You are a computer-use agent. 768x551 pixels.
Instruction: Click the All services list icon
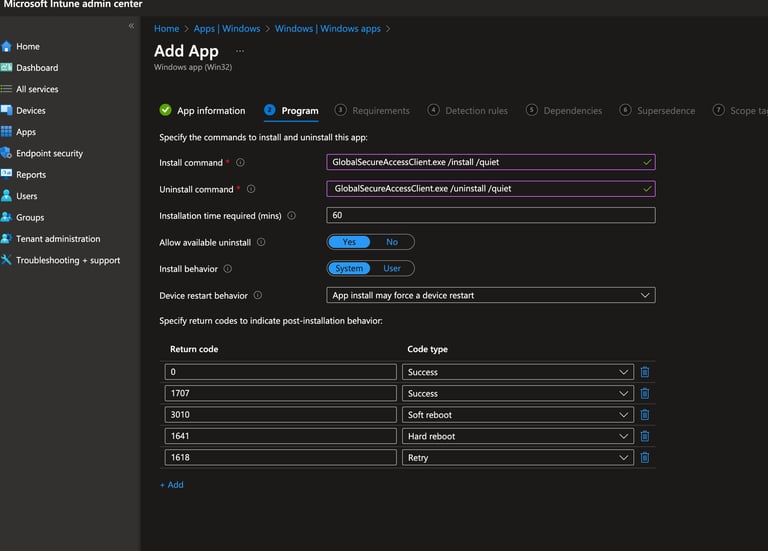[x=6, y=89]
